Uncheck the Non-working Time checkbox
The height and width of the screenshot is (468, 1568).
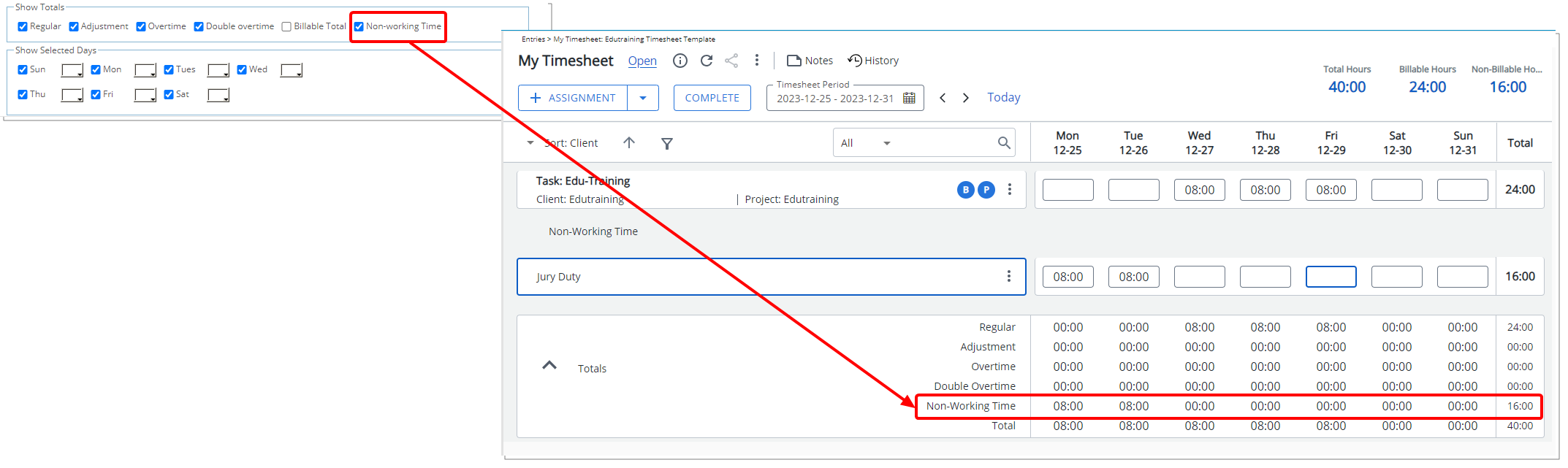359,27
